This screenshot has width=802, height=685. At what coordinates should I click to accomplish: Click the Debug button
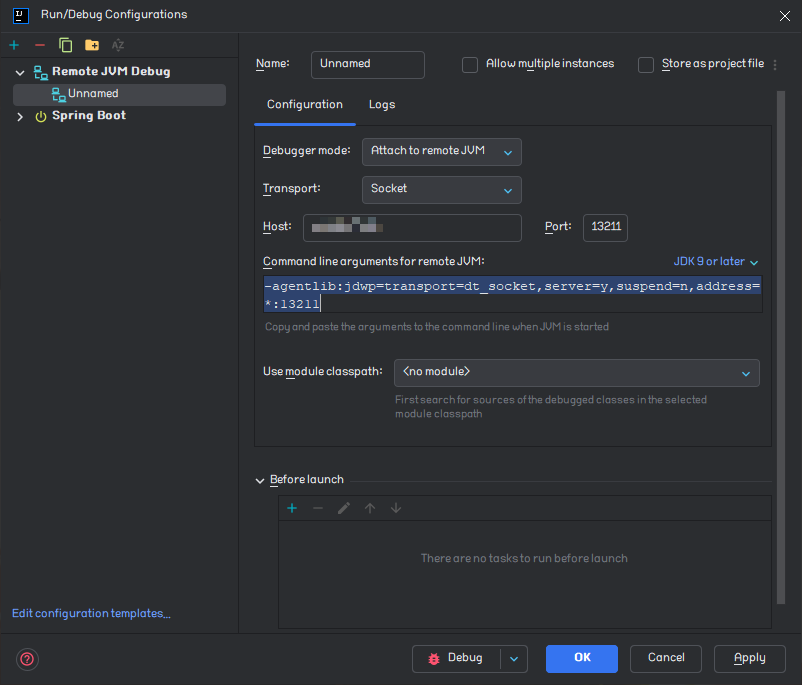coord(456,658)
